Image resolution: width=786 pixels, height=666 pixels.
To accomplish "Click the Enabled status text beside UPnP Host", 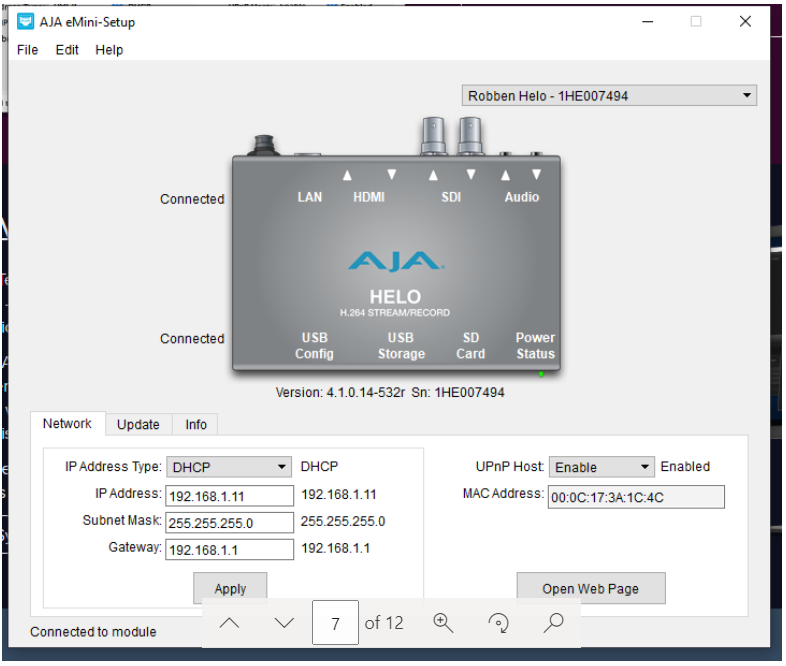I will [685, 467].
